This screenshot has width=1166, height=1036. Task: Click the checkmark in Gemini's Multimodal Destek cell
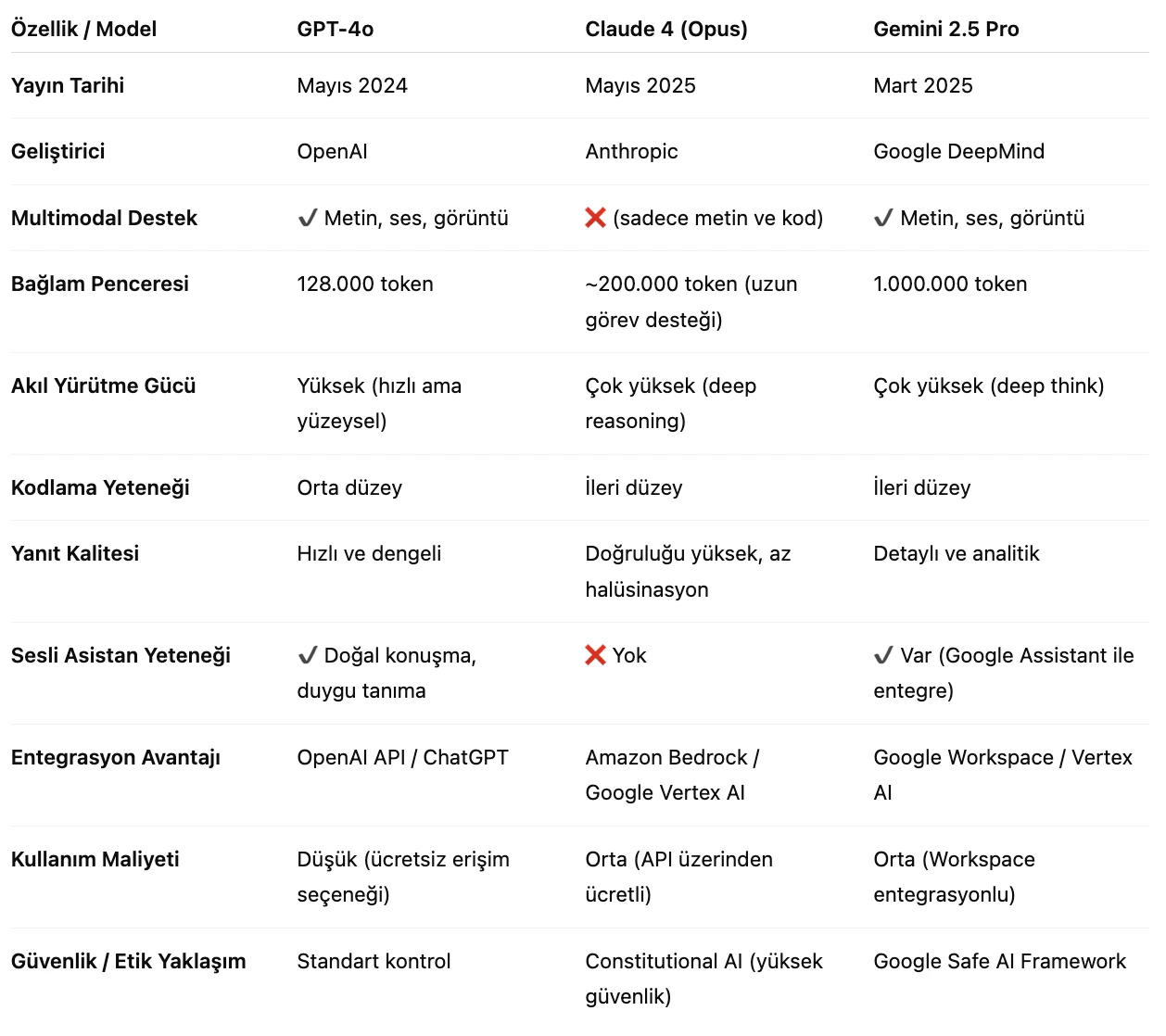(883, 219)
